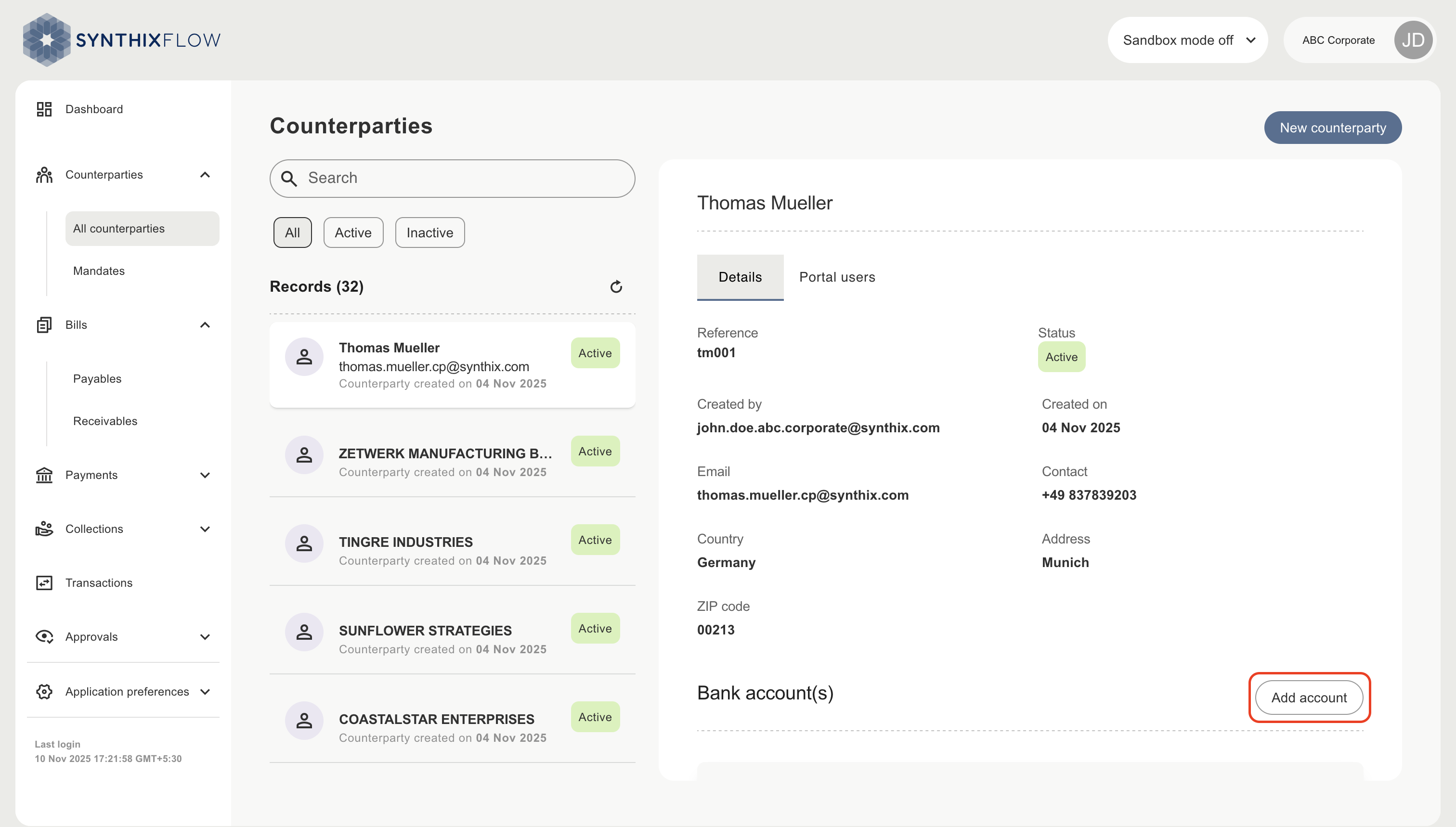Click the Bills document icon
1456x827 pixels.
pyautogui.click(x=44, y=325)
